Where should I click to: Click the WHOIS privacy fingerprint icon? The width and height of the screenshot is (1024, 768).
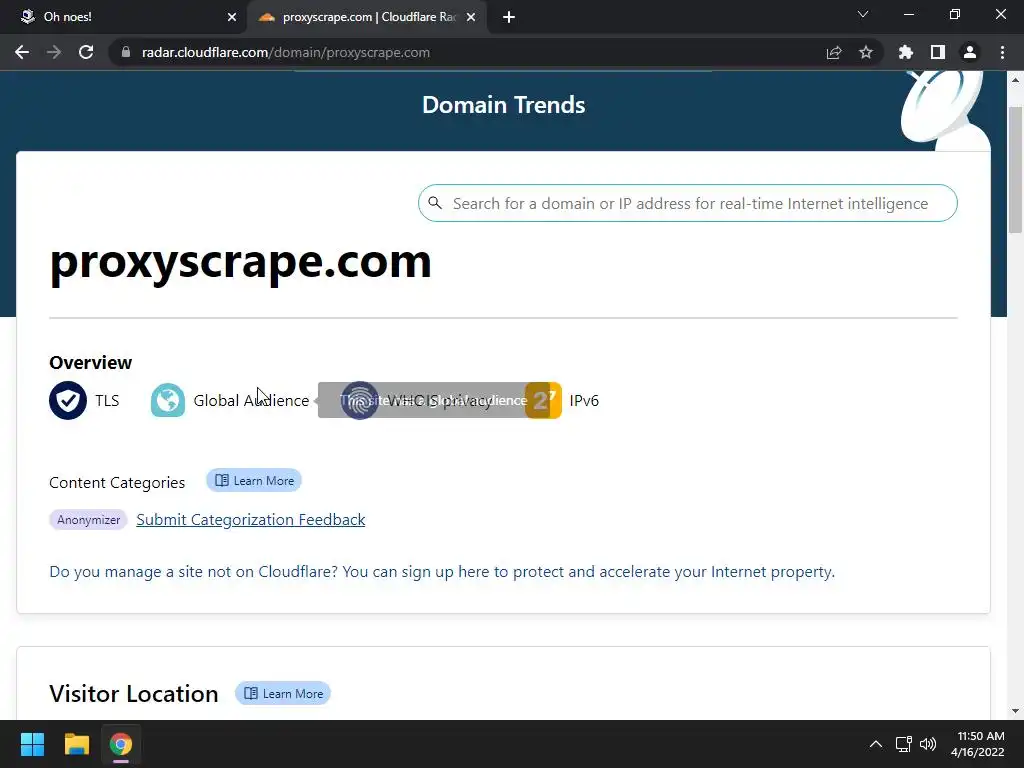click(359, 400)
